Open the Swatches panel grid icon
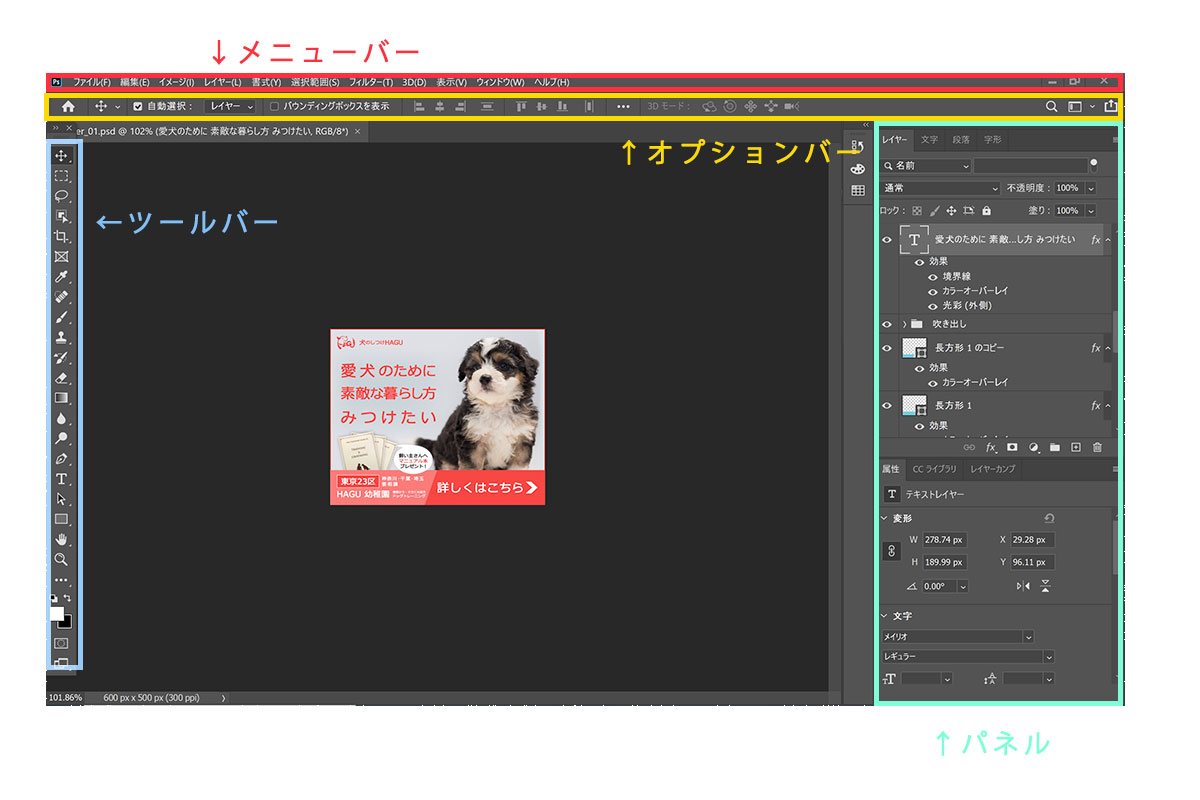Screen dimensions: 1200x800 (x=857, y=190)
